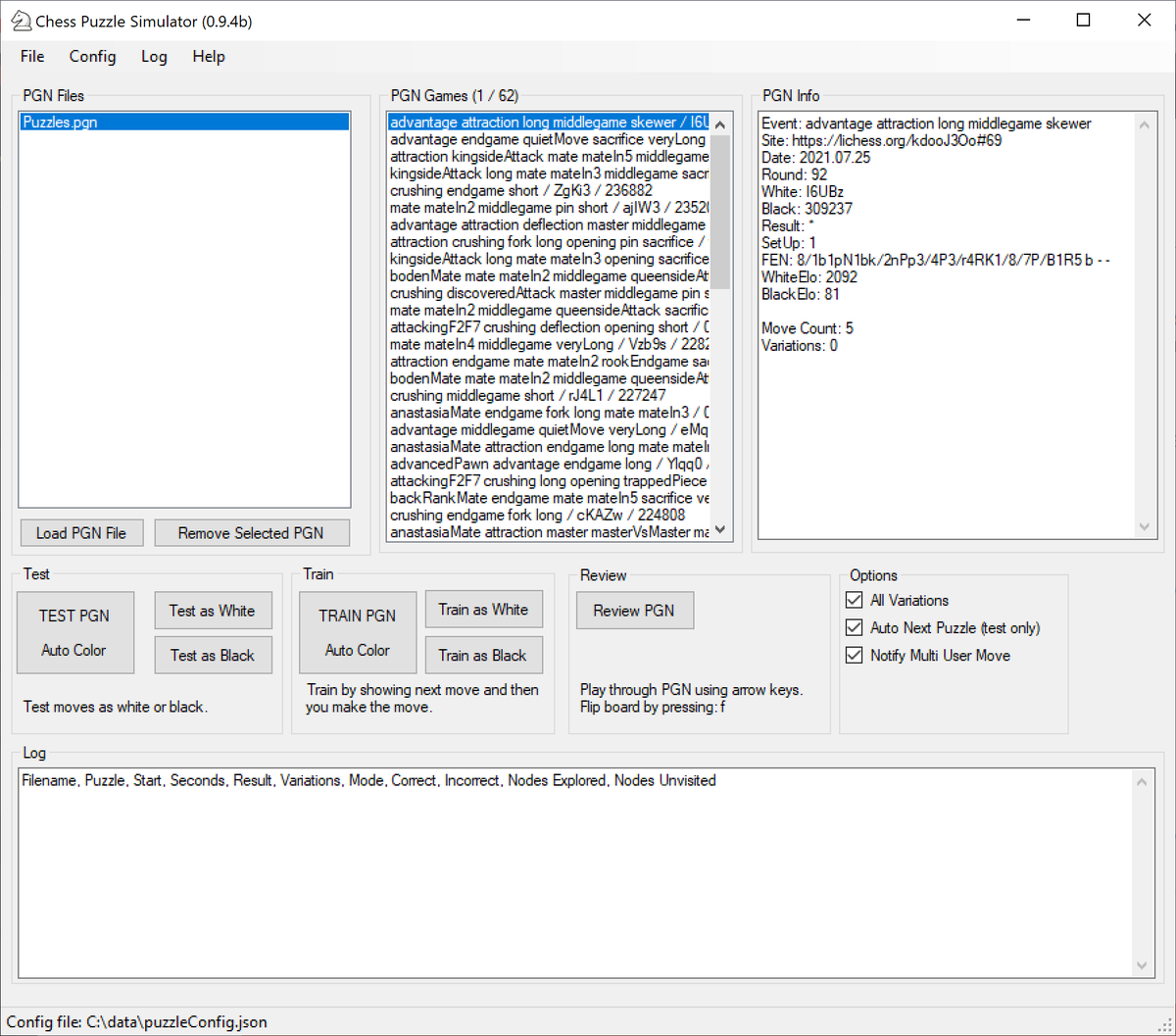Click PGN Info scroll up arrow
This screenshot has width=1176, height=1036.
pyautogui.click(x=1145, y=124)
